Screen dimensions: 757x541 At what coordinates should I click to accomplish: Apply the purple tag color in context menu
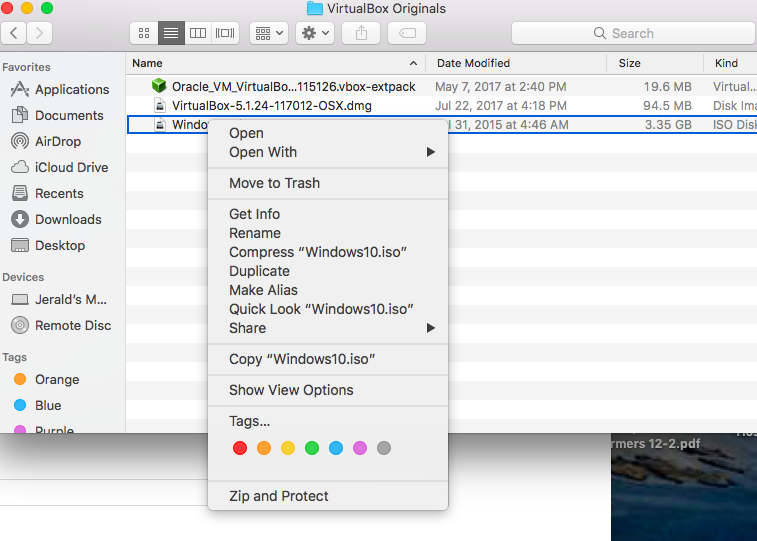tap(360, 448)
